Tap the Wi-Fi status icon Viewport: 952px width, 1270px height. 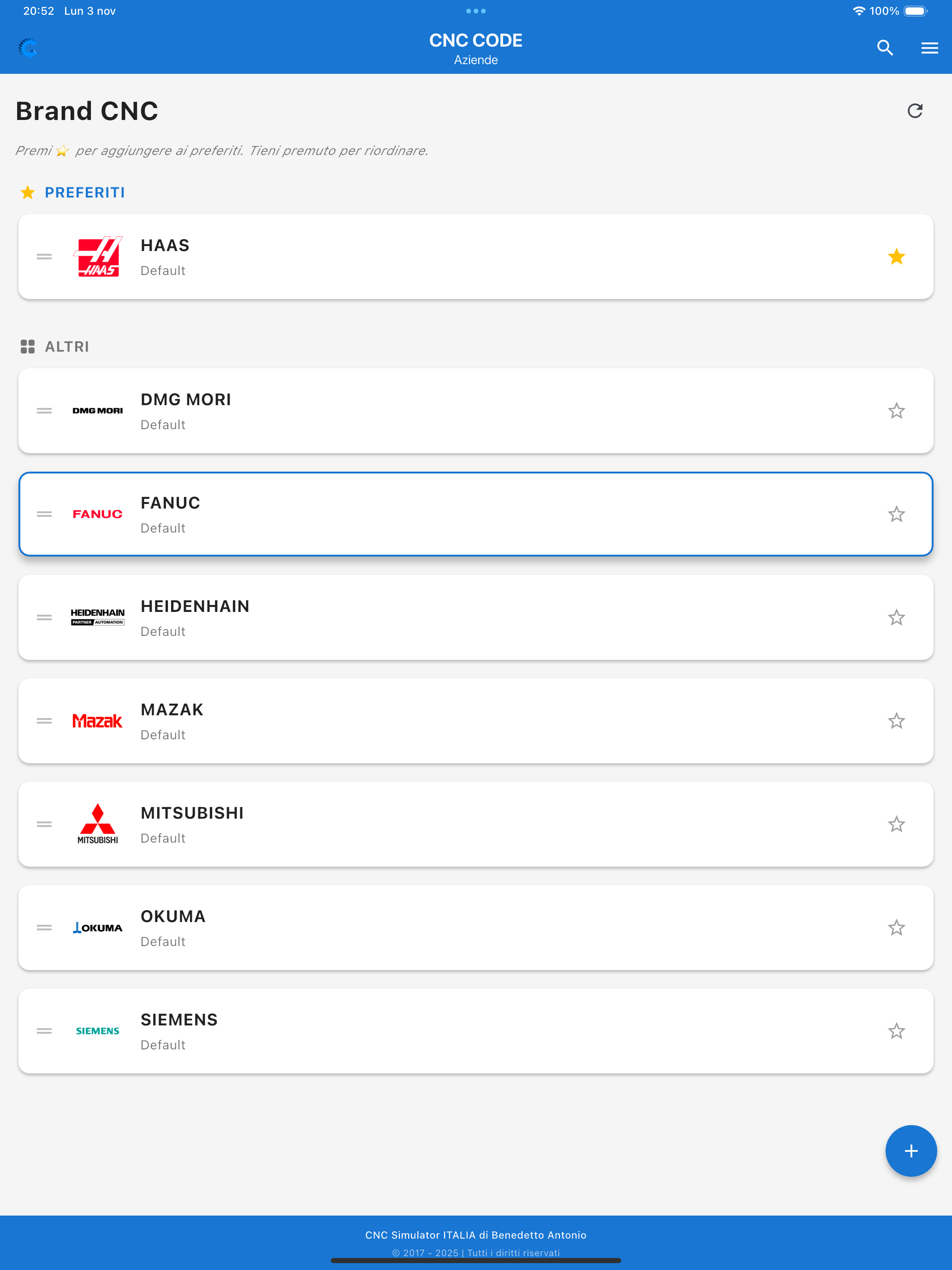tap(858, 11)
